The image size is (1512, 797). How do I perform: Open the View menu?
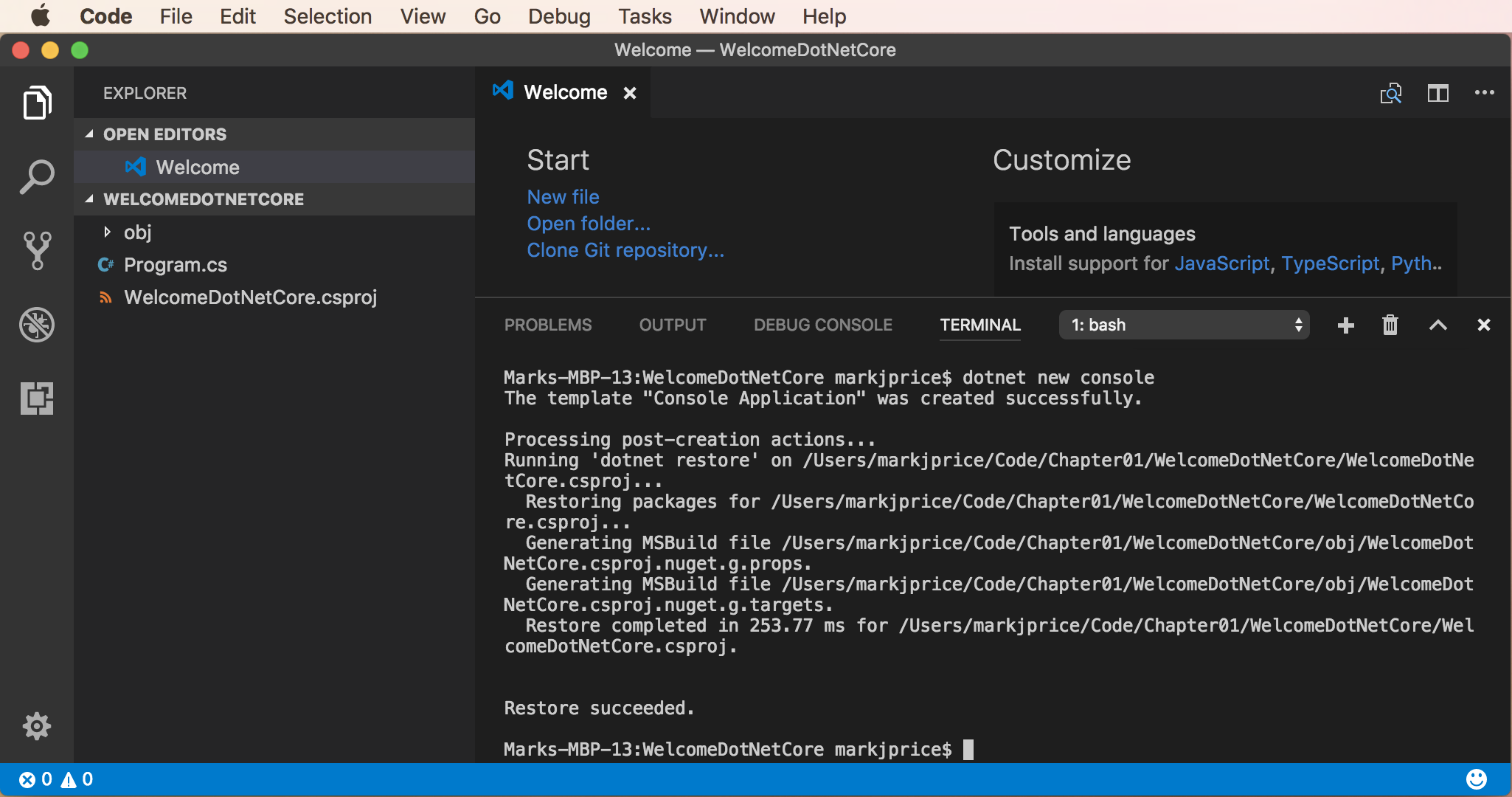423,15
